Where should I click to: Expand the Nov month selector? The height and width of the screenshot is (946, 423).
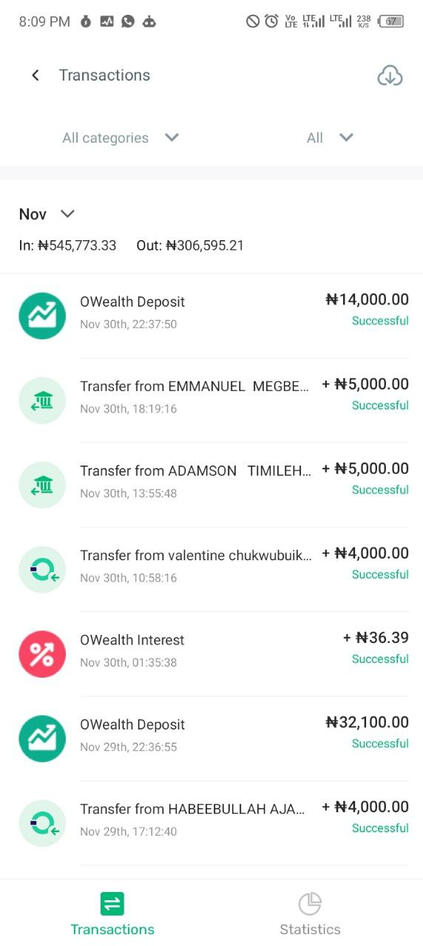point(46,214)
